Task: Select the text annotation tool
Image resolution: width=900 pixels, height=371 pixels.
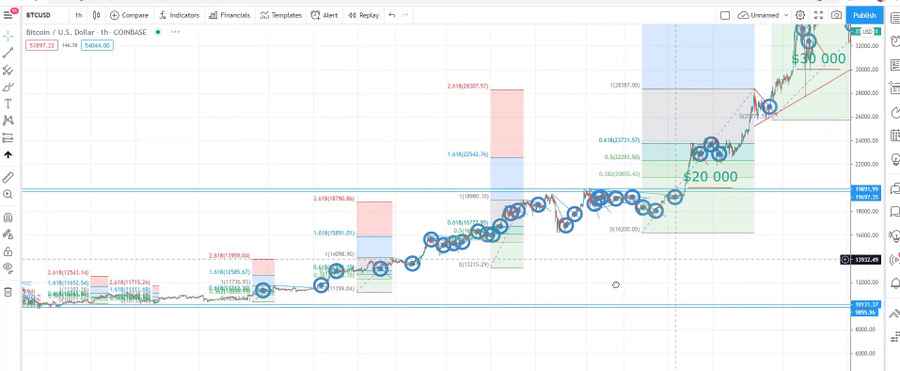Action: click(x=8, y=104)
